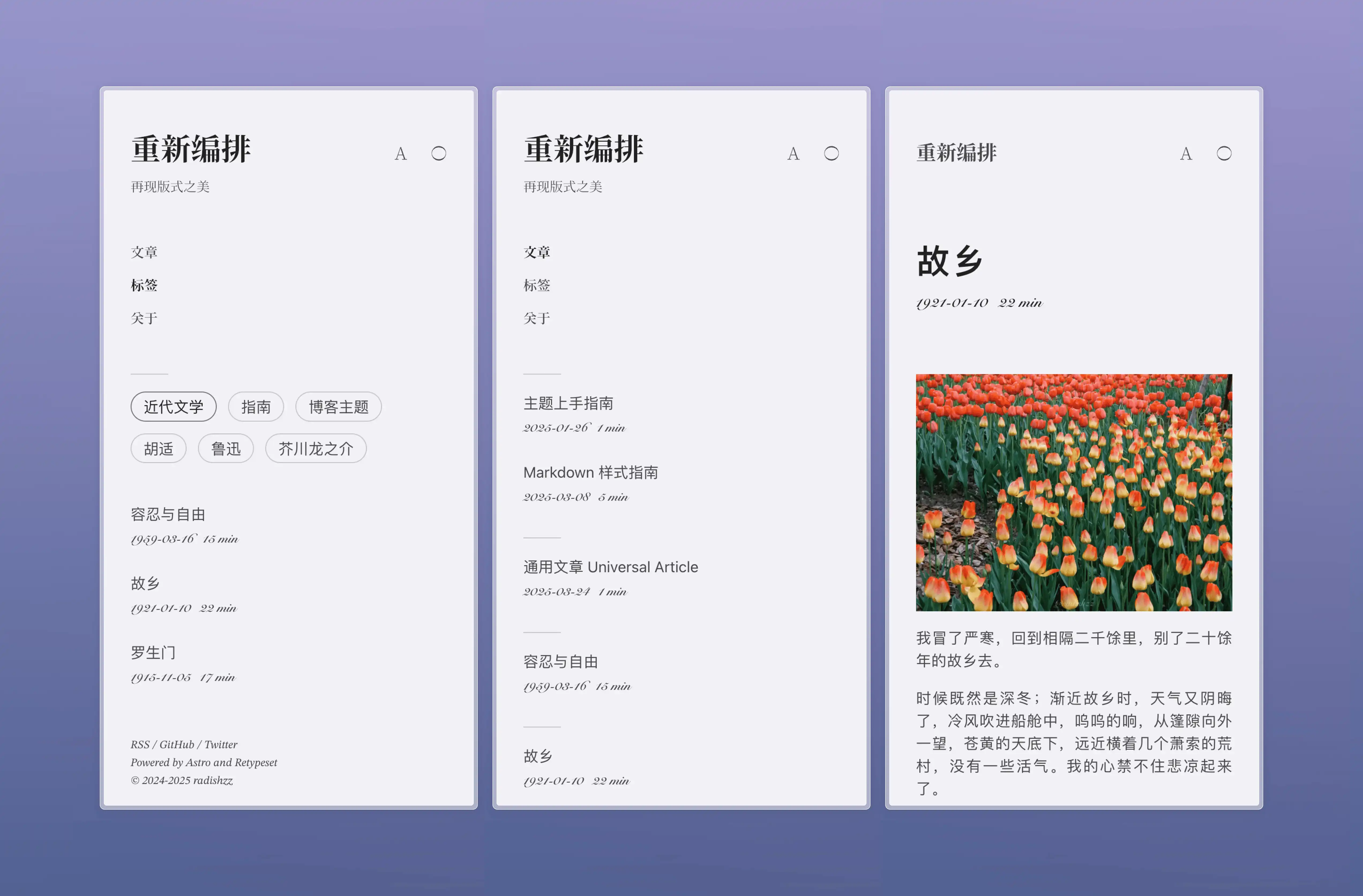Click the A language icon on the middle panel
Screen dimensions: 1363x896
(x=793, y=153)
